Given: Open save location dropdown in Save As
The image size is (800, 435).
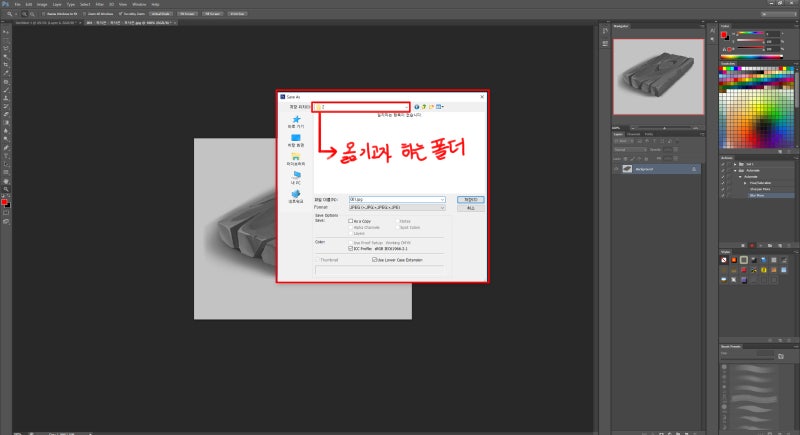Looking at the screenshot, I should (406, 107).
